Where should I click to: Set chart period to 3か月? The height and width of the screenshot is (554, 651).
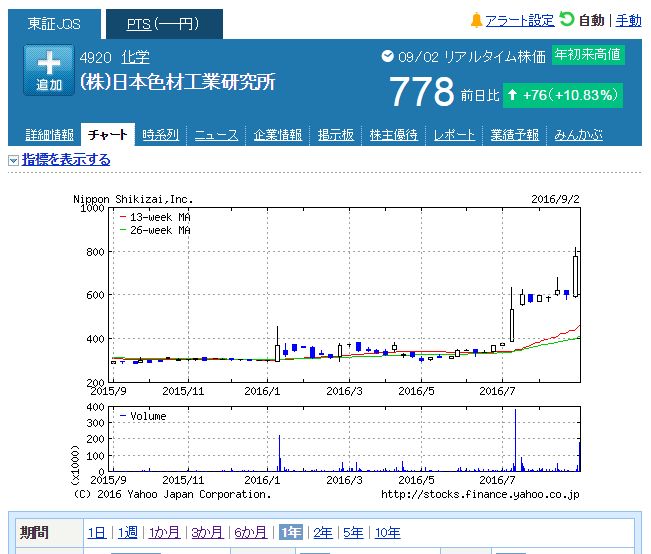pos(207,532)
